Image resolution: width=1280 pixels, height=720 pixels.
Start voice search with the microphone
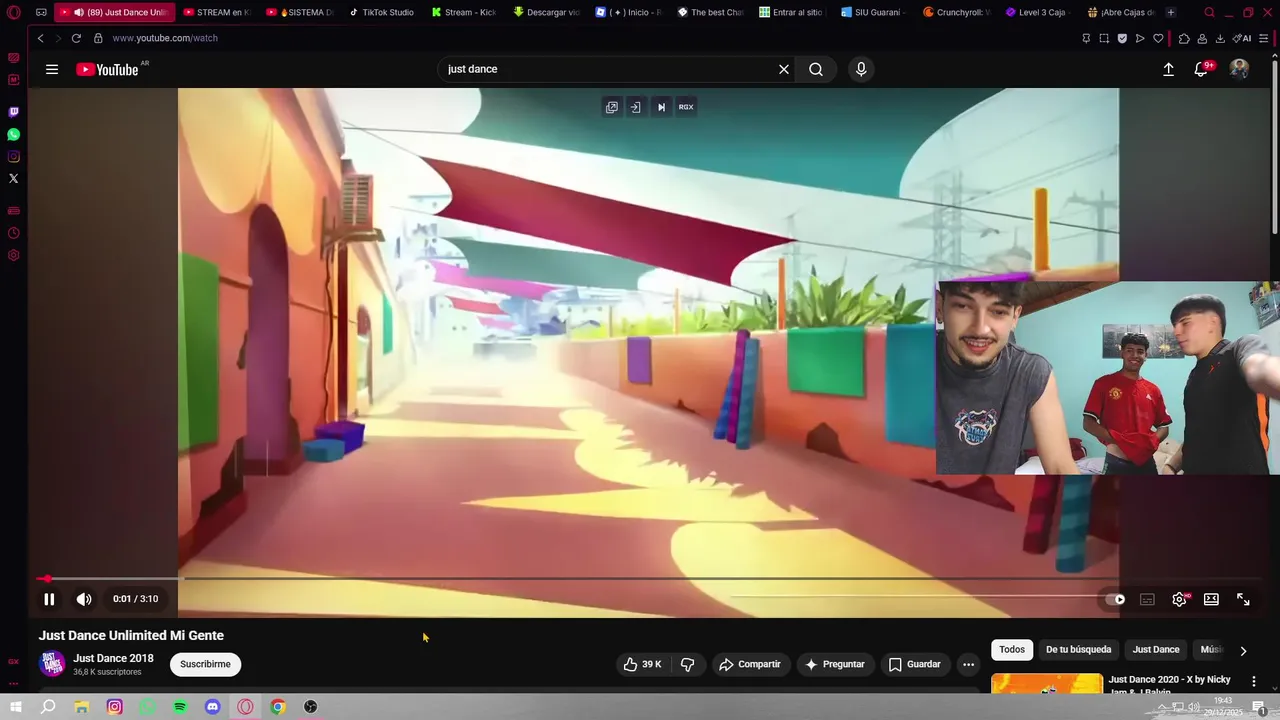point(861,69)
